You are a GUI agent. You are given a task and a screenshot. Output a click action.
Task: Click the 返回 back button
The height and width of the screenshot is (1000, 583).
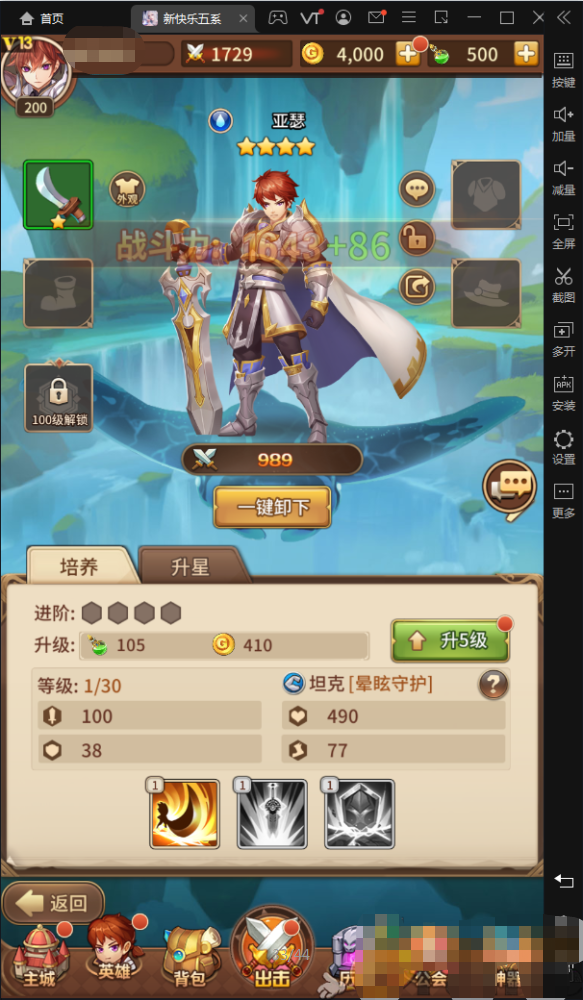54,903
